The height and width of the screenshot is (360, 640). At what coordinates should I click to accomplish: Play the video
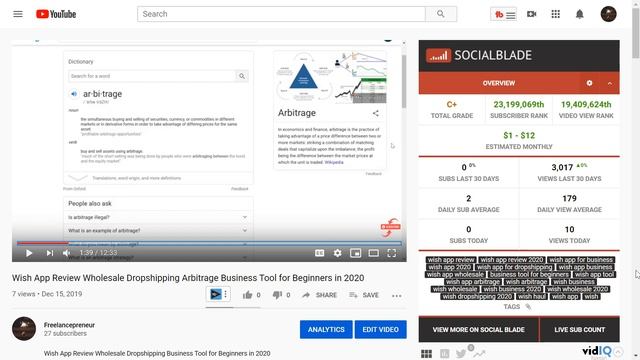coord(29,253)
